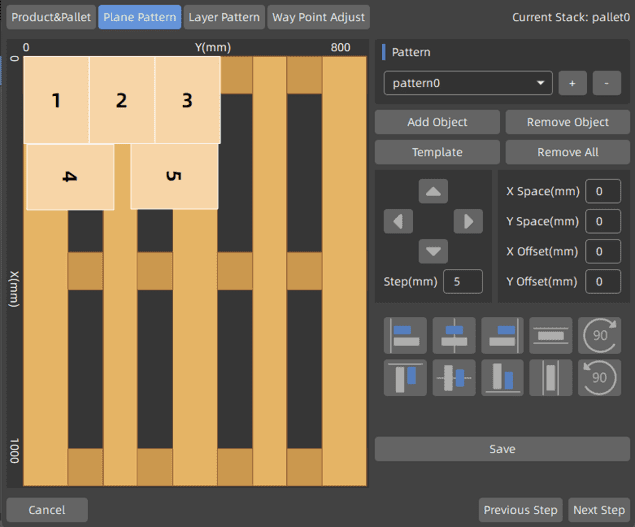
Task: Select box 5 on the pallet
Action: [174, 176]
